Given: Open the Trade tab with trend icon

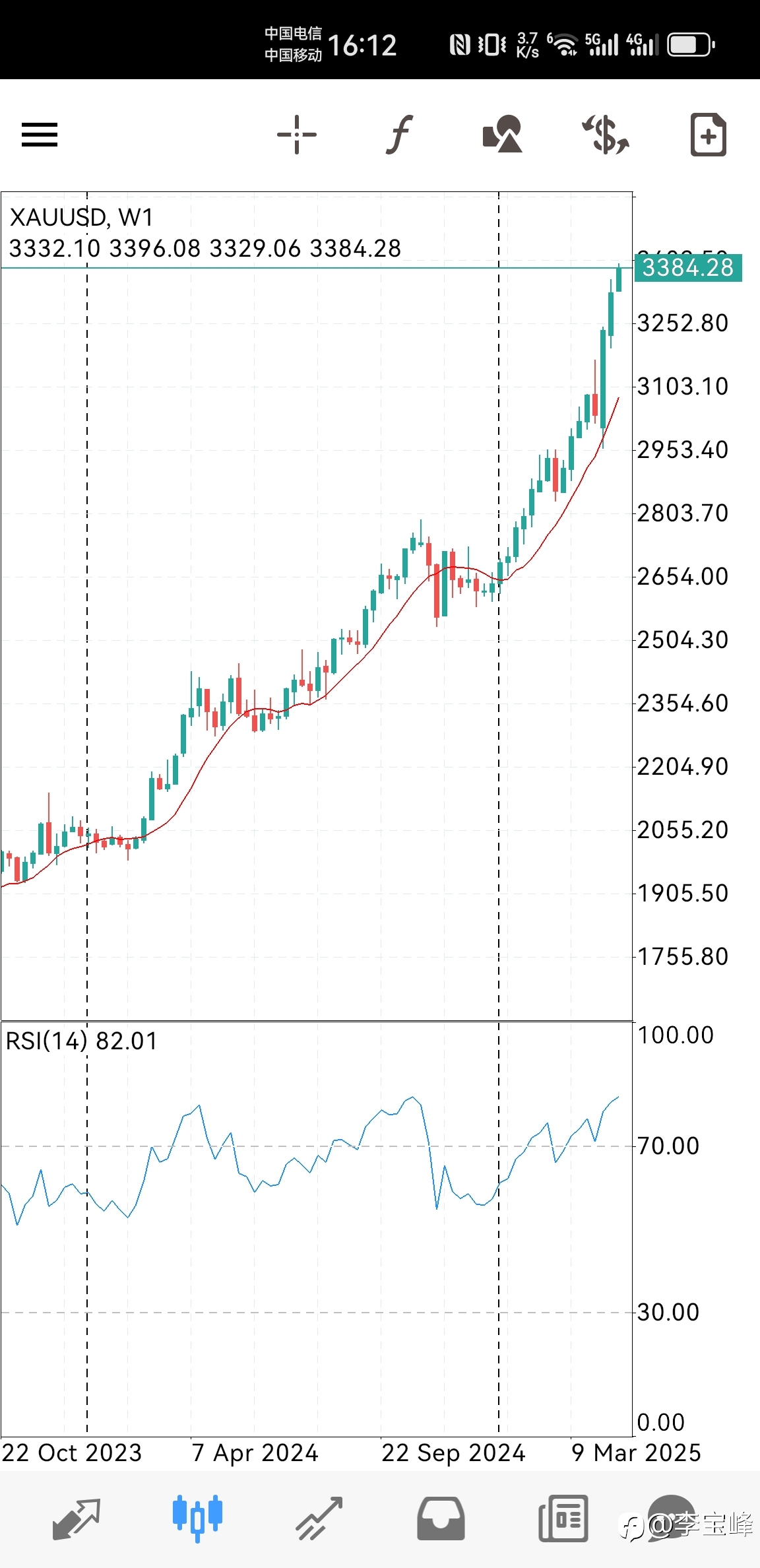Looking at the screenshot, I should point(319,1519).
